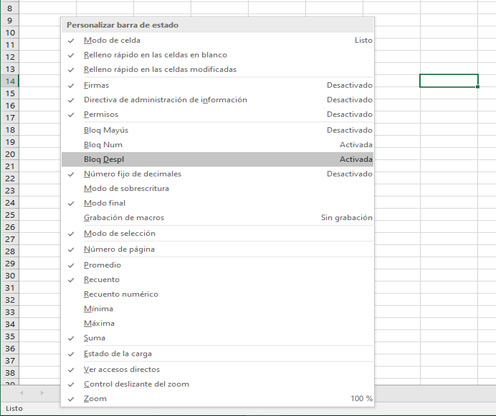
Task: Select row header 25
Action: pos(10,215)
